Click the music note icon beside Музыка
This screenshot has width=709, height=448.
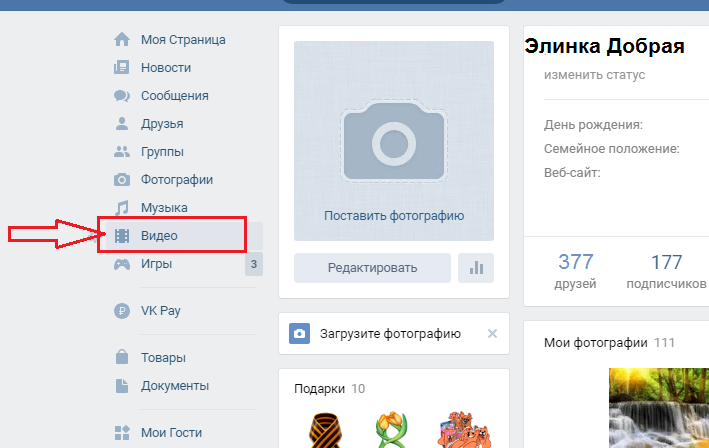tap(122, 207)
